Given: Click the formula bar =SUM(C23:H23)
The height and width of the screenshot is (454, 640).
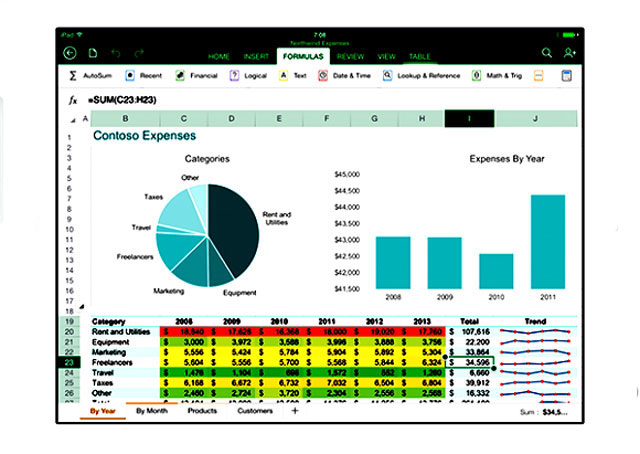Looking at the screenshot, I should [122, 100].
